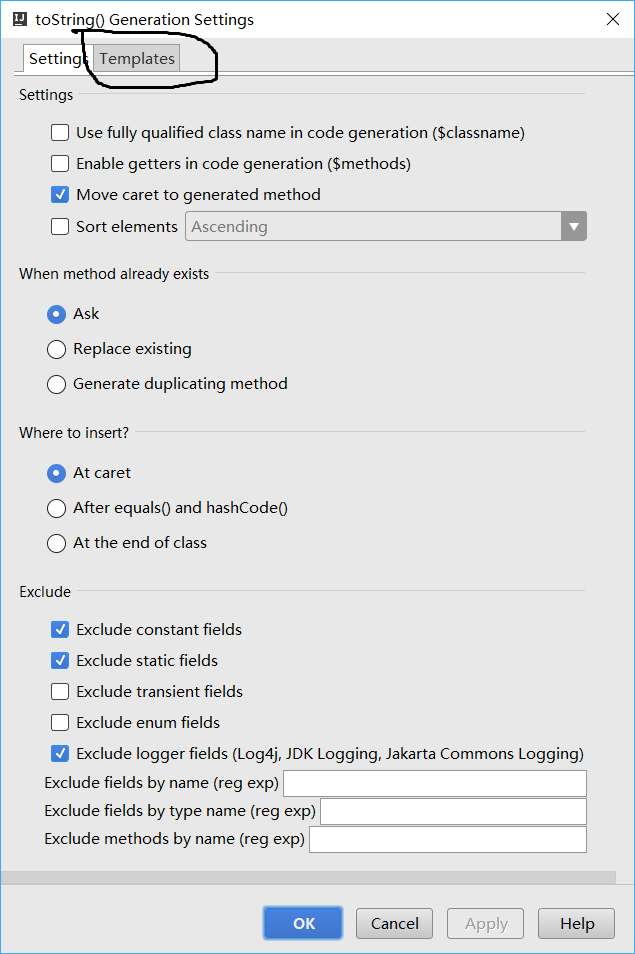Click the IntelliJ logo icon in title bar

coord(19,19)
